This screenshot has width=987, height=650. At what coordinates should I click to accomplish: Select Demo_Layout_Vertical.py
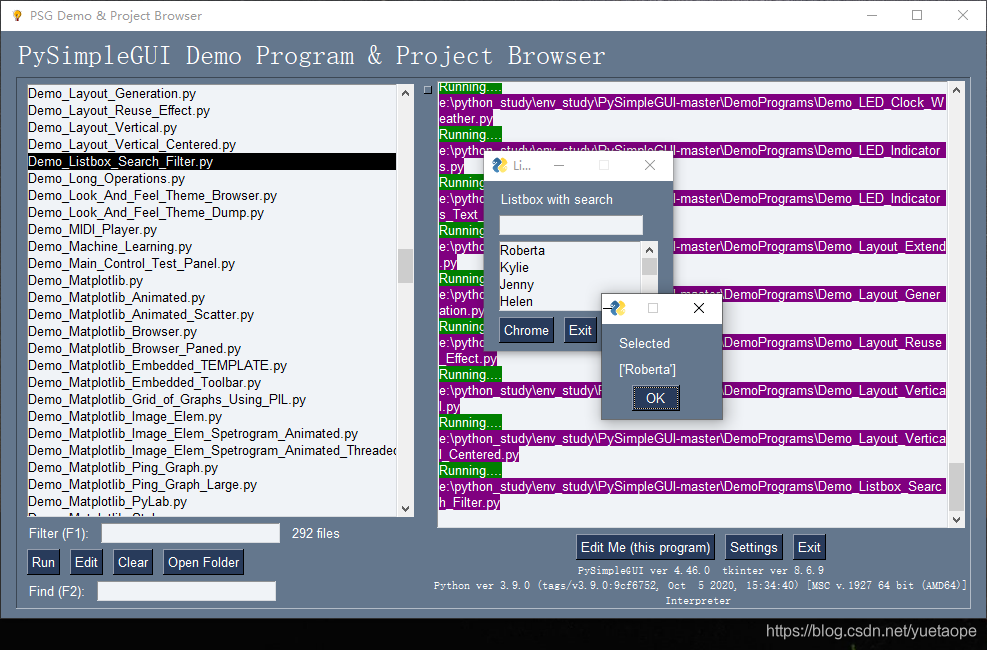coord(212,128)
